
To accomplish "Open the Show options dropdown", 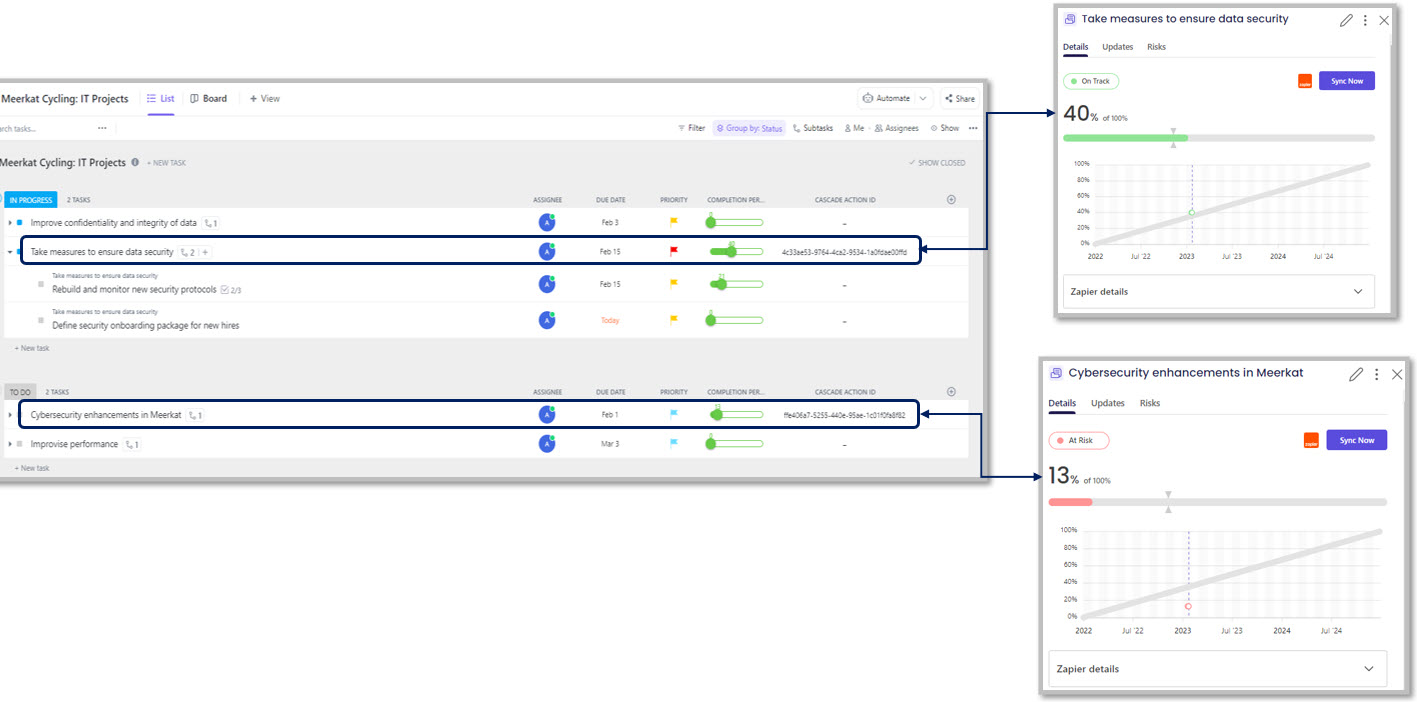I will pyautogui.click(x=944, y=128).
